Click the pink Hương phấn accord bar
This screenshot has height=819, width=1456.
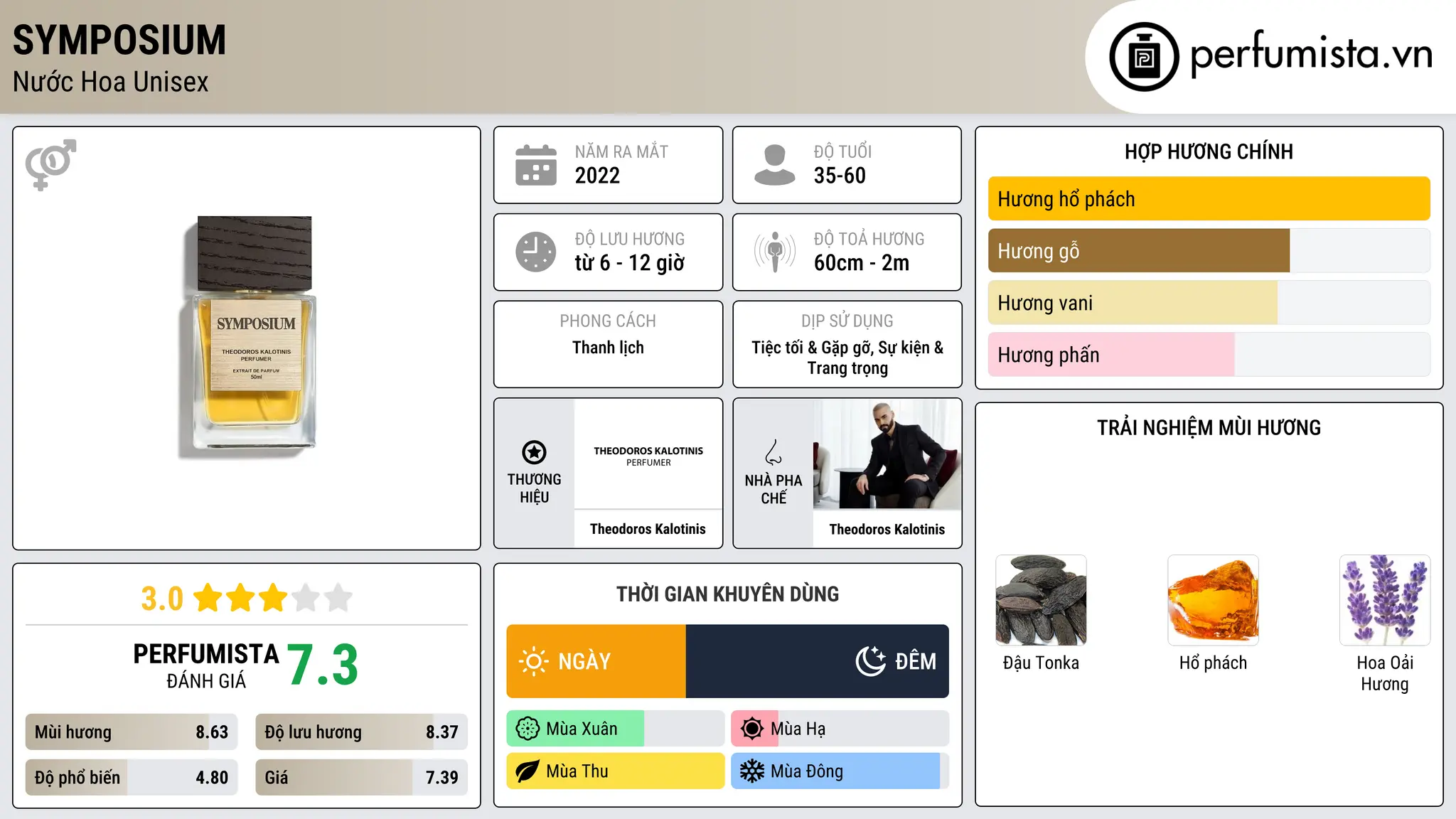tap(1111, 355)
